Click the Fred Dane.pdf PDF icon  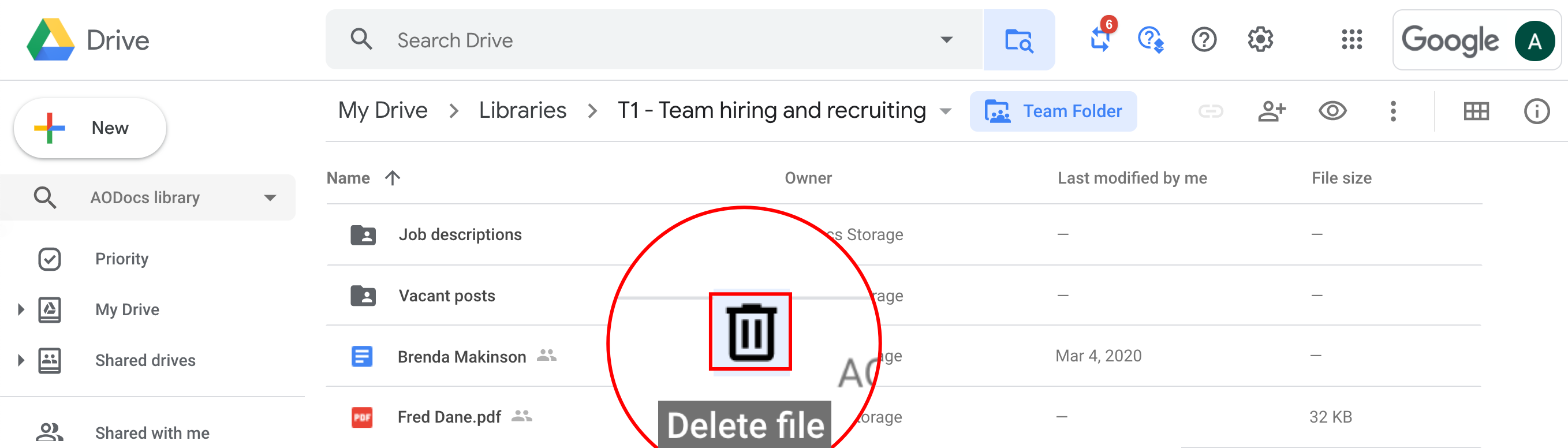[362, 417]
